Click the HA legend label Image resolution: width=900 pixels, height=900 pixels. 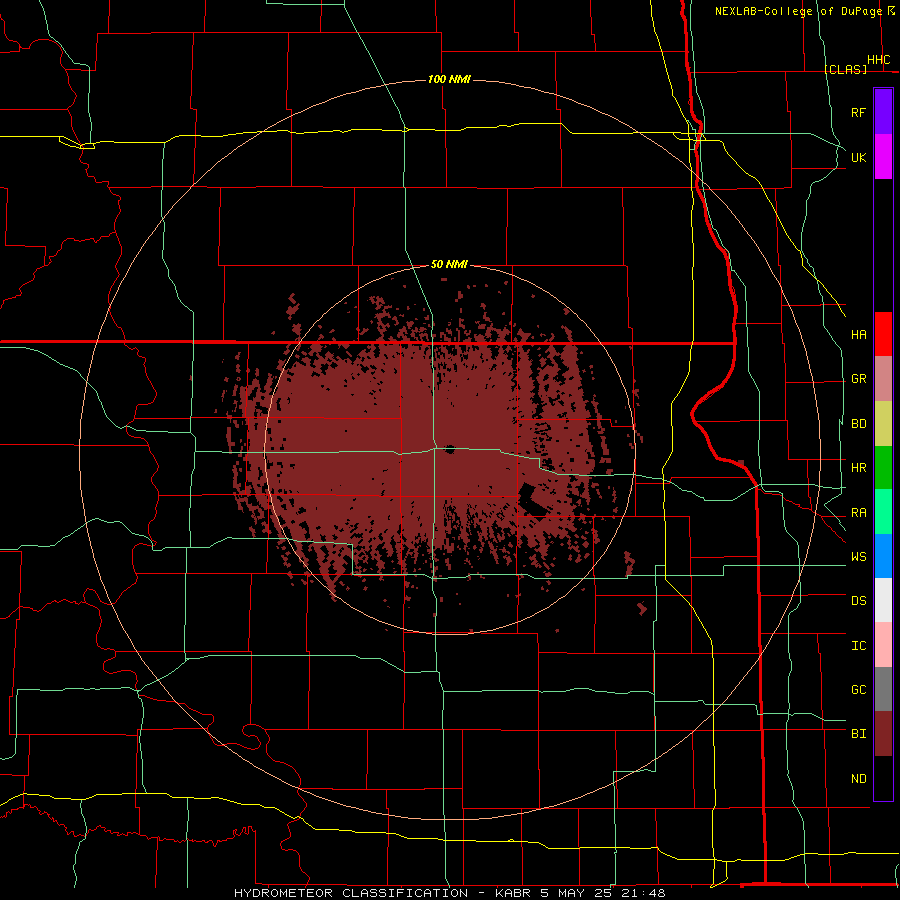tap(858, 334)
